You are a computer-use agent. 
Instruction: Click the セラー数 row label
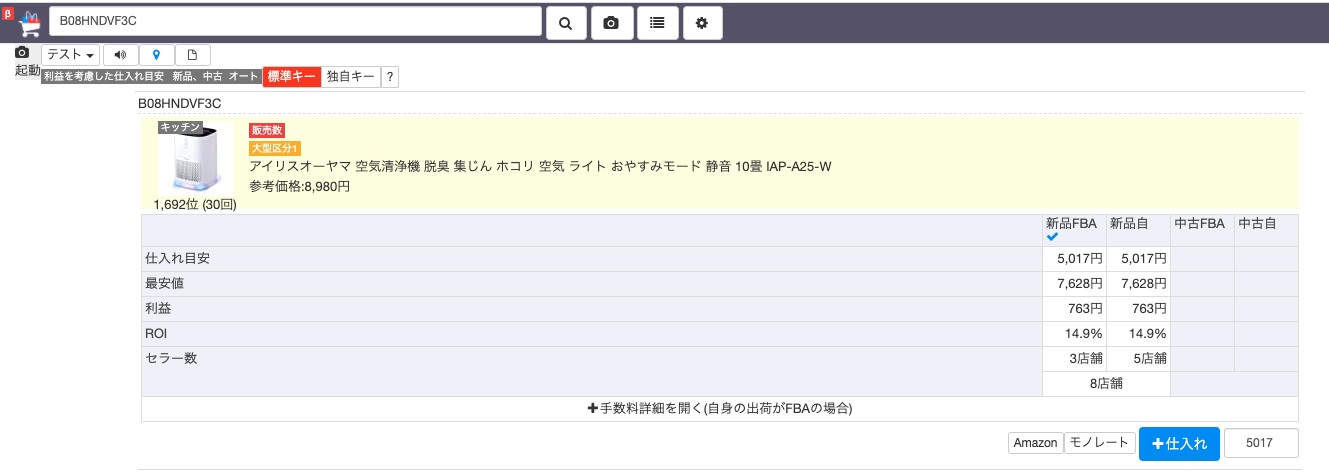[171, 358]
